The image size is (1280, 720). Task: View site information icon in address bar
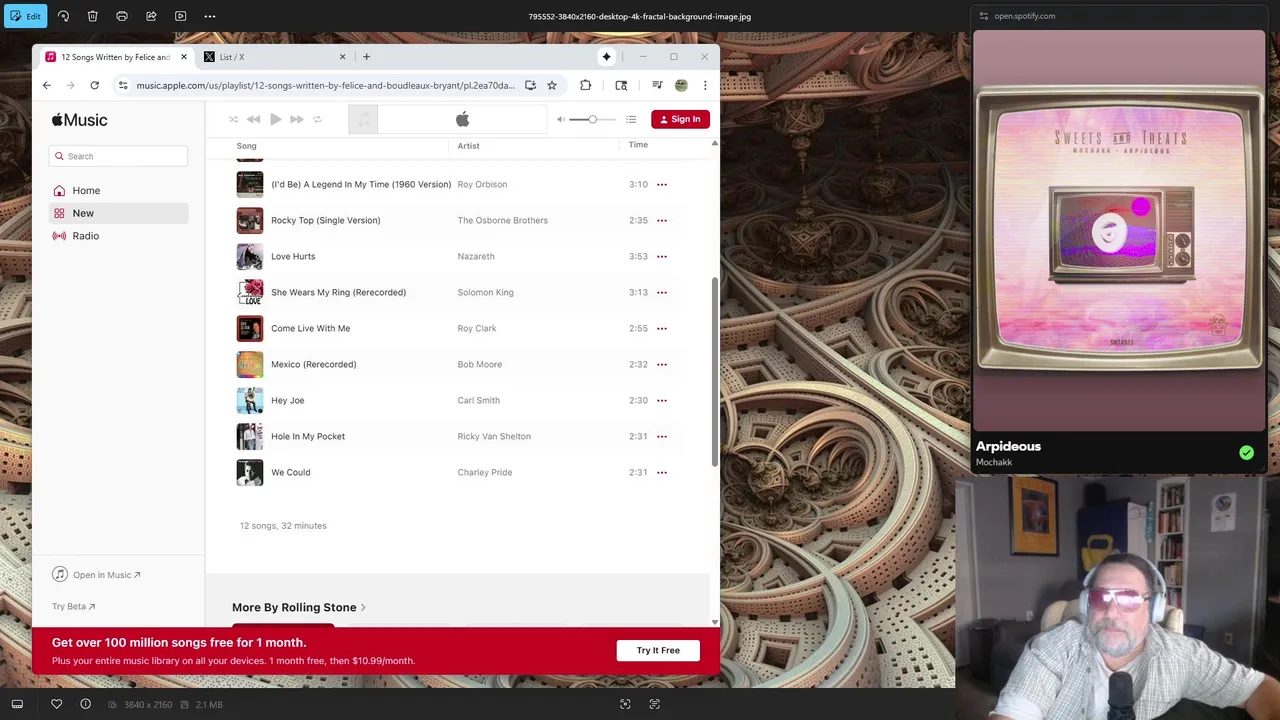point(123,85)
